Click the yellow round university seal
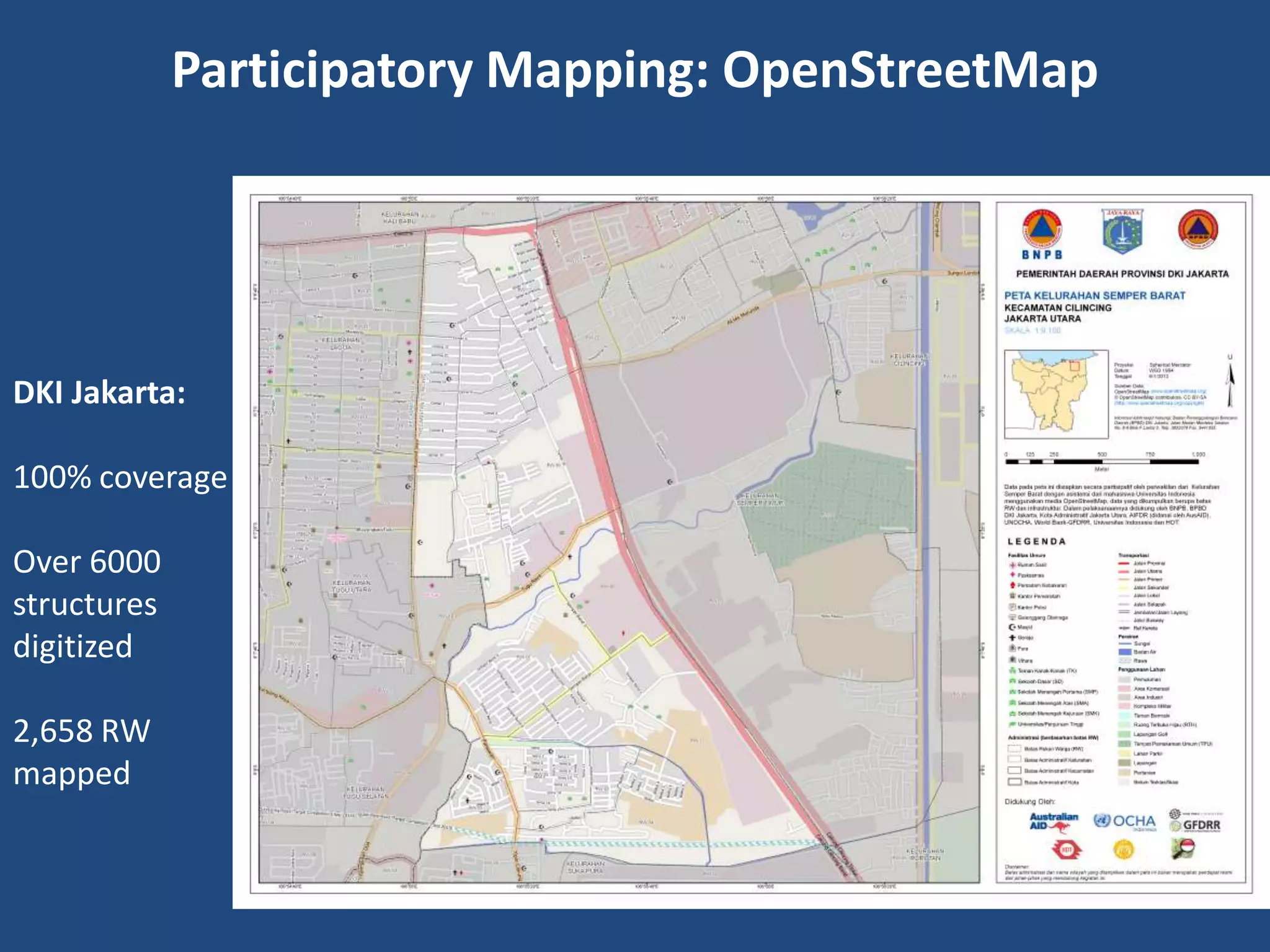The height and width of the screenshot is (952, 1270). coord(1124,849)
